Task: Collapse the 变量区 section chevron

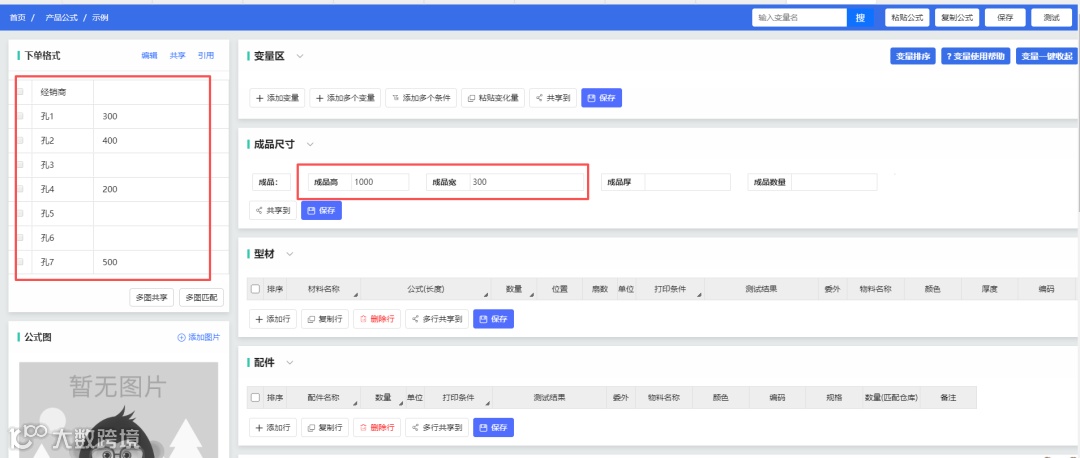Action: (300, 56)
